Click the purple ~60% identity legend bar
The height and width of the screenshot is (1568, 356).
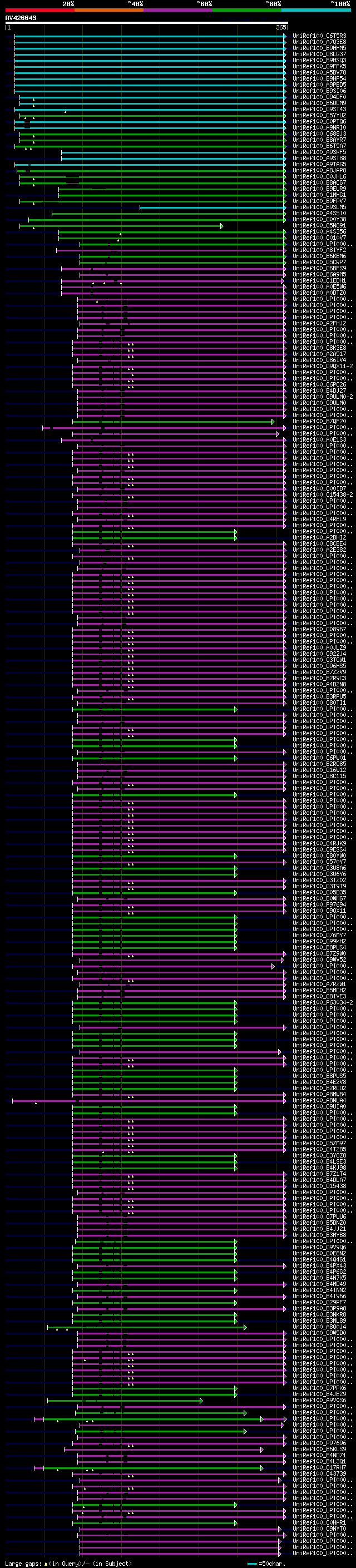[179, 10]
